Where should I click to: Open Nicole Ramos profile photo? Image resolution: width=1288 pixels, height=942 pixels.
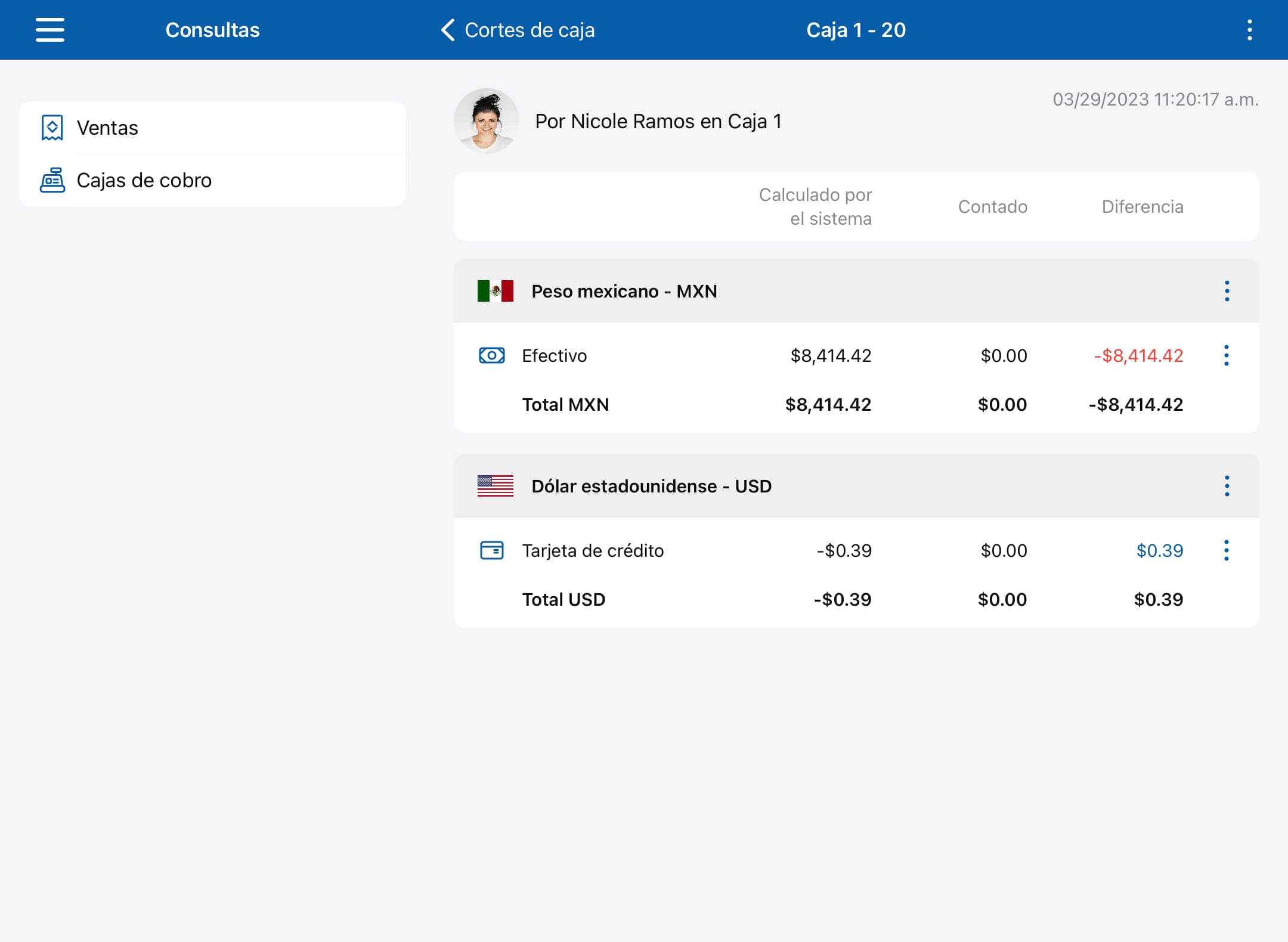point(487,121)
